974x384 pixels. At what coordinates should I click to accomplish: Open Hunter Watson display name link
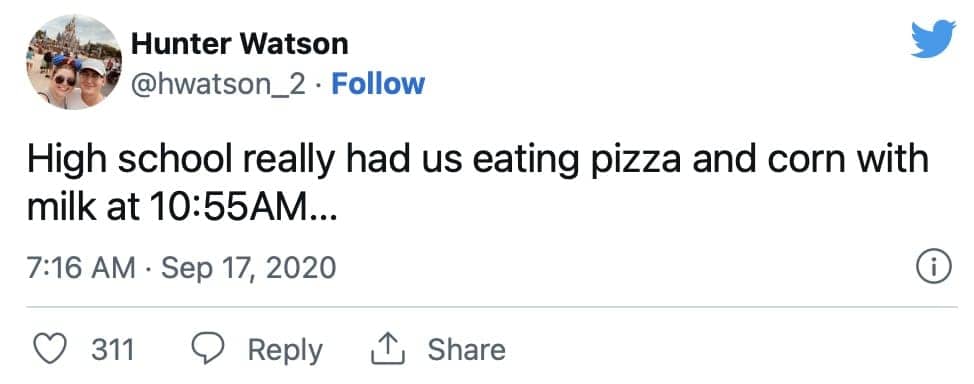(240, 43)
